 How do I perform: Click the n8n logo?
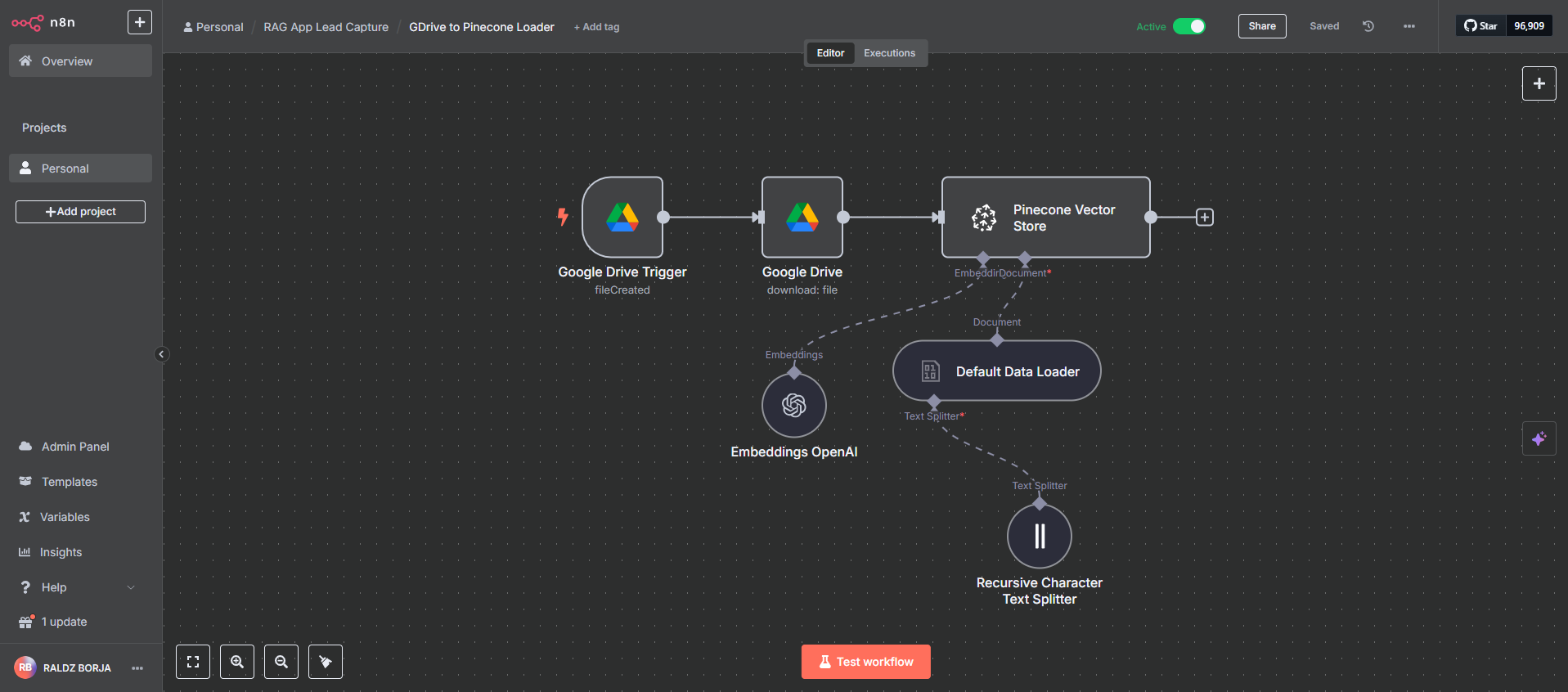click(43, 23)
